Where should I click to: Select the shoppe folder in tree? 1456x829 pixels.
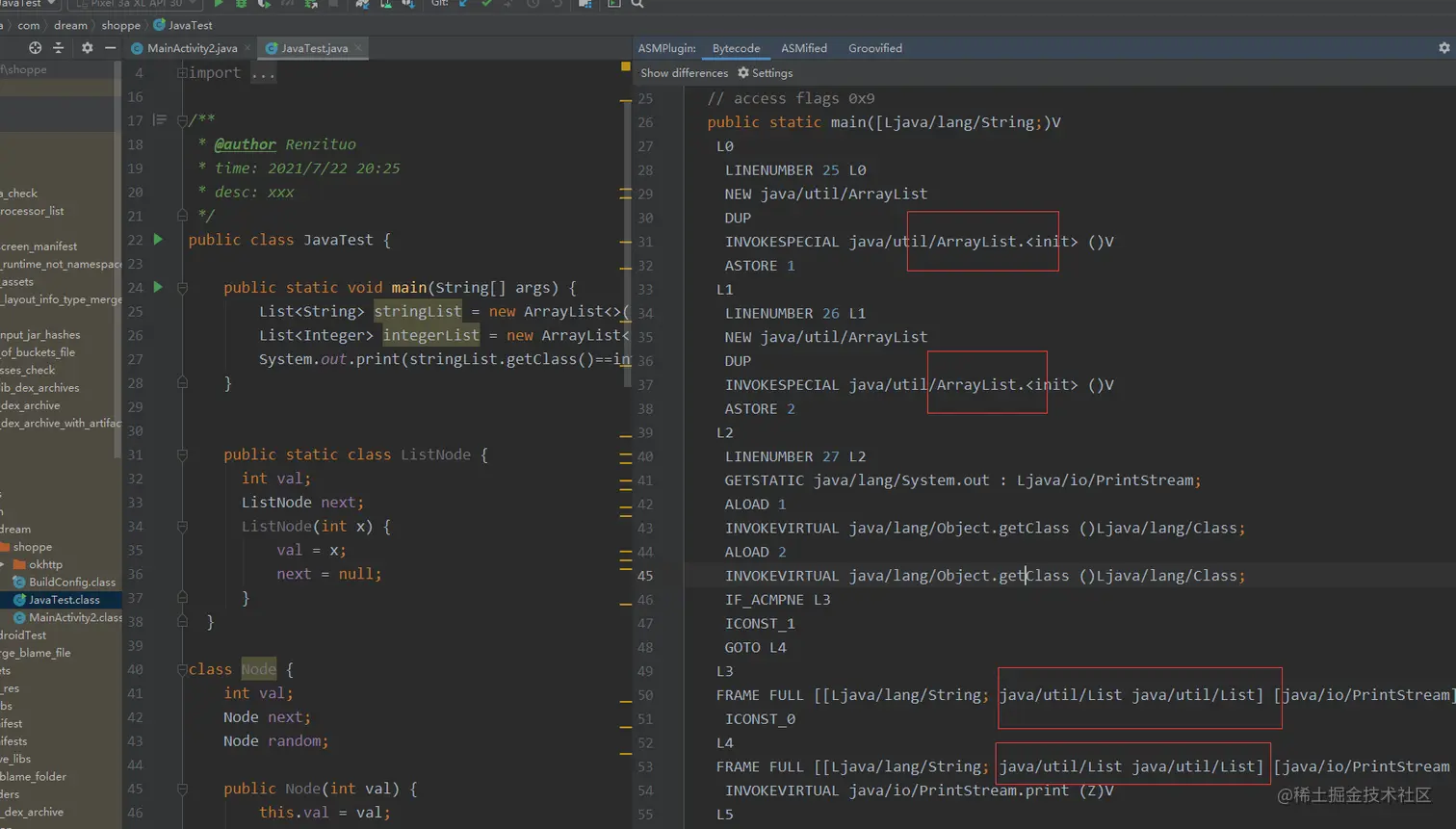tap(61, 547)
